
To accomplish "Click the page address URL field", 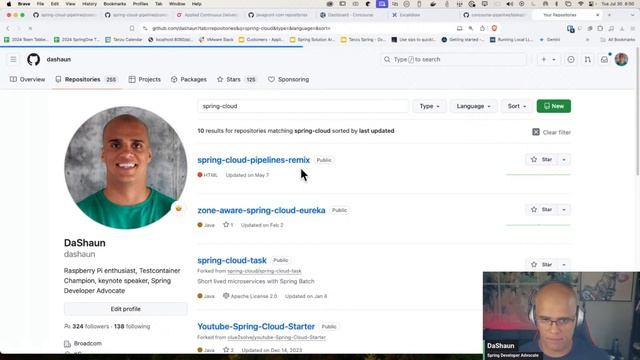I will click(302, 28).
